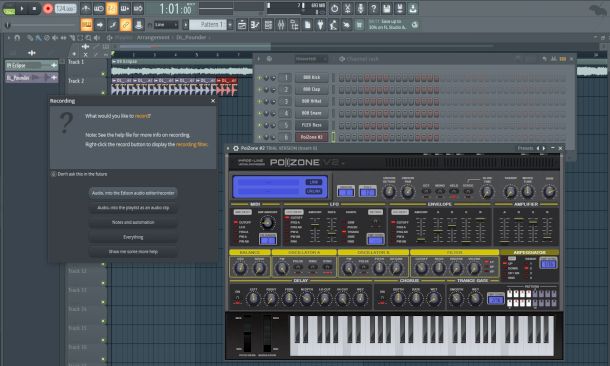Click the PoiZone Chorus On switch
Screen dimensions: 610x366
[382, 298]
